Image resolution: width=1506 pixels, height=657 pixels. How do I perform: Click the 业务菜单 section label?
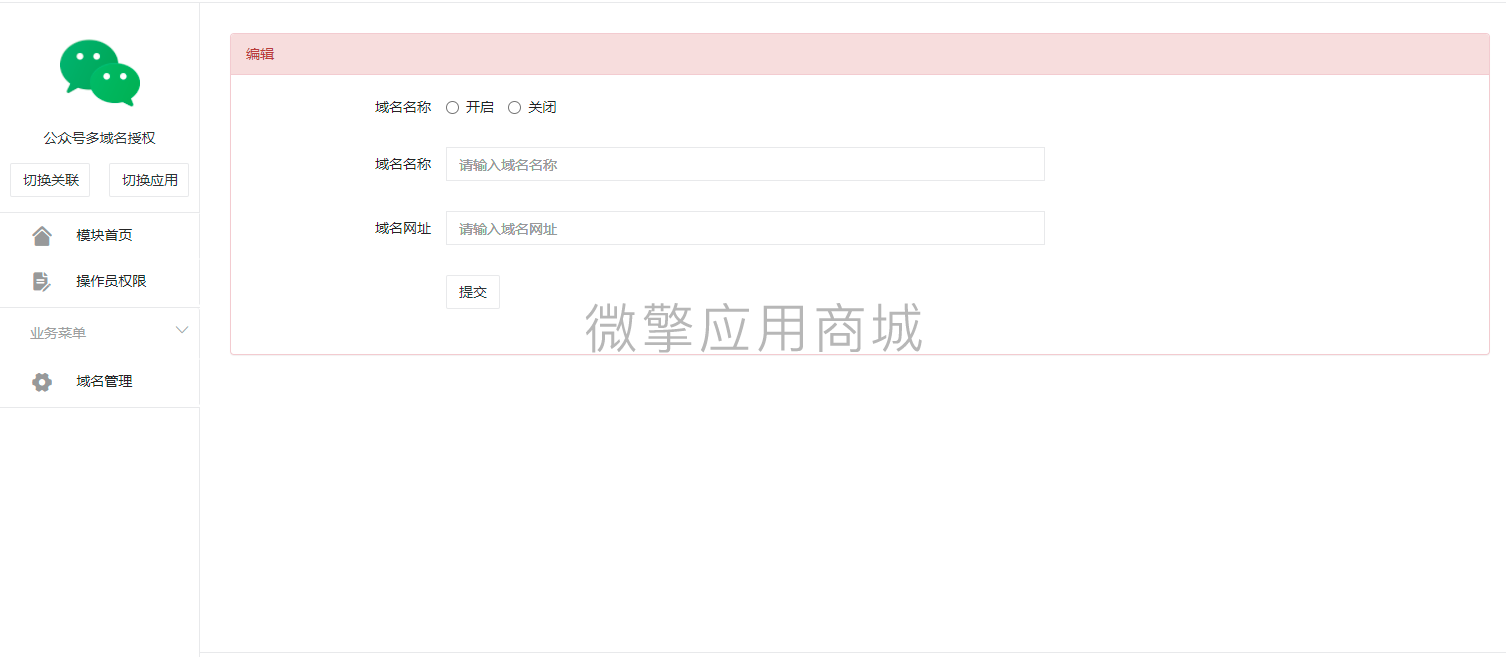tap(58, 333)
